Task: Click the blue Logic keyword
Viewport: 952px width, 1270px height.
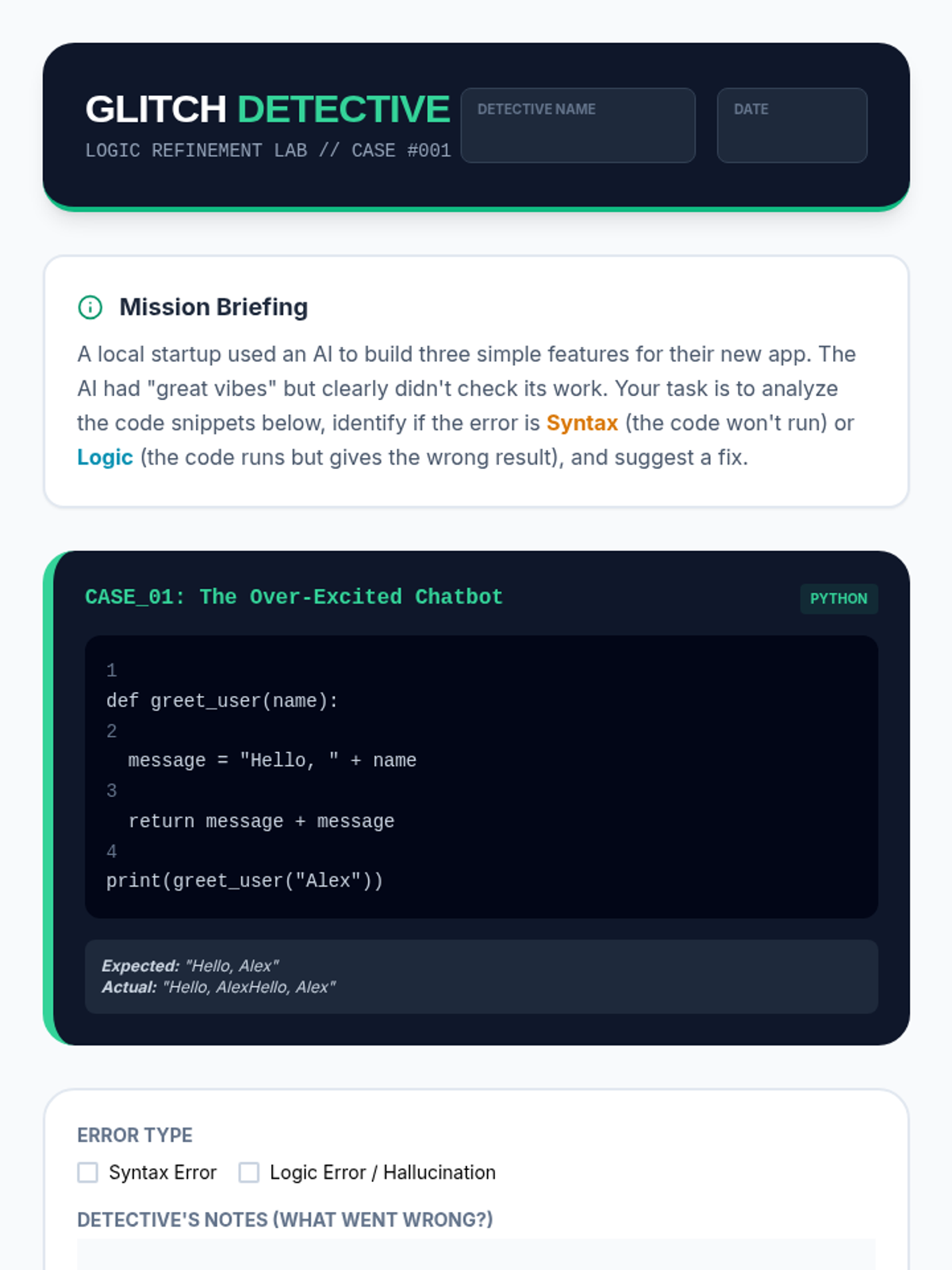Action: pyautogui.click(x=105, y=457)
